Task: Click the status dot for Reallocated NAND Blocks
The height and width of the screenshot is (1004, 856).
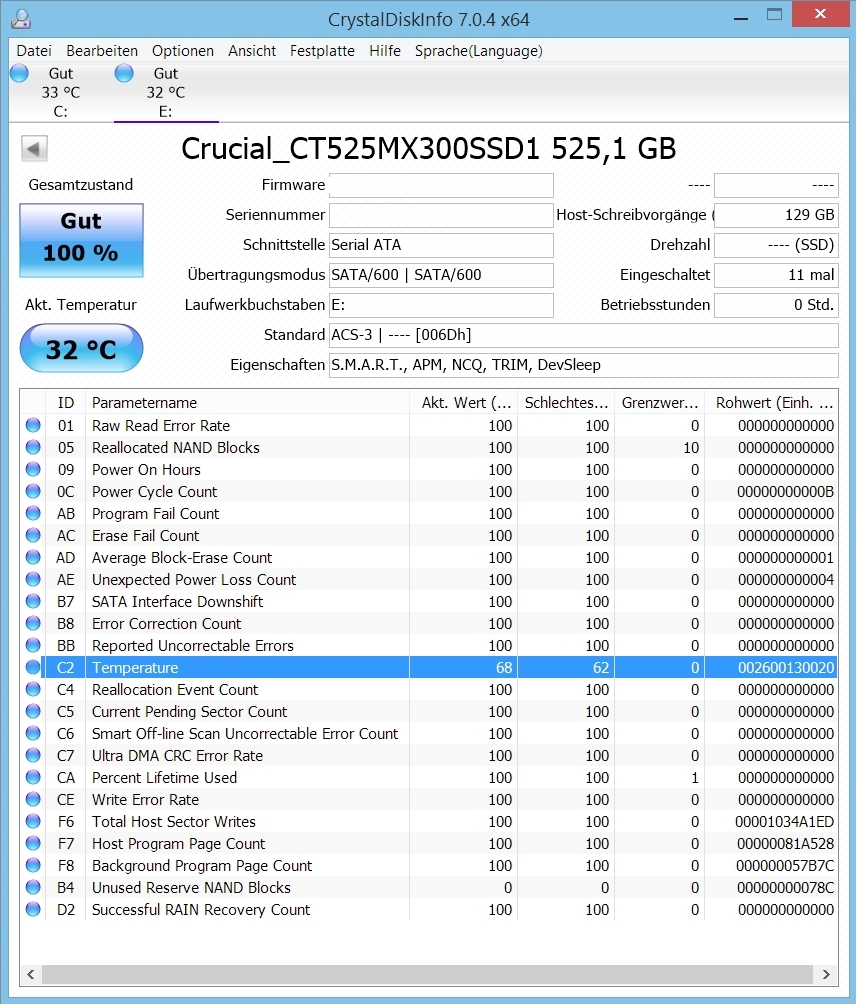Action: tap(33, 447)
